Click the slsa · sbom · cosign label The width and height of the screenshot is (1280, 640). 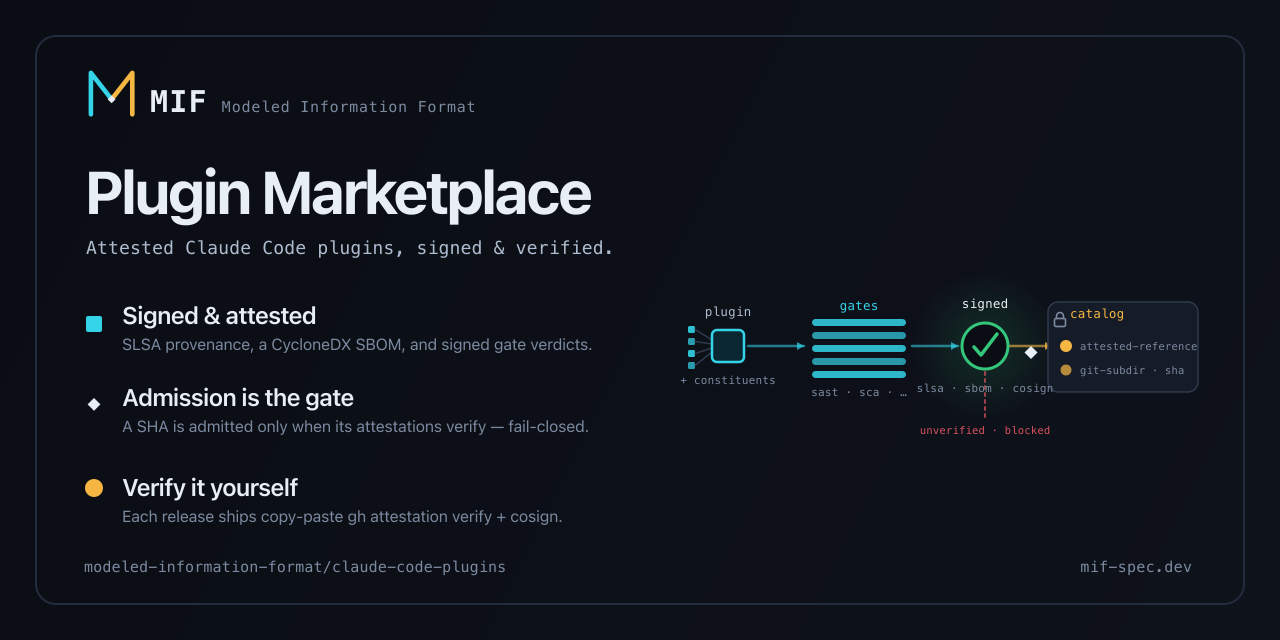click(x=985, y=388)
